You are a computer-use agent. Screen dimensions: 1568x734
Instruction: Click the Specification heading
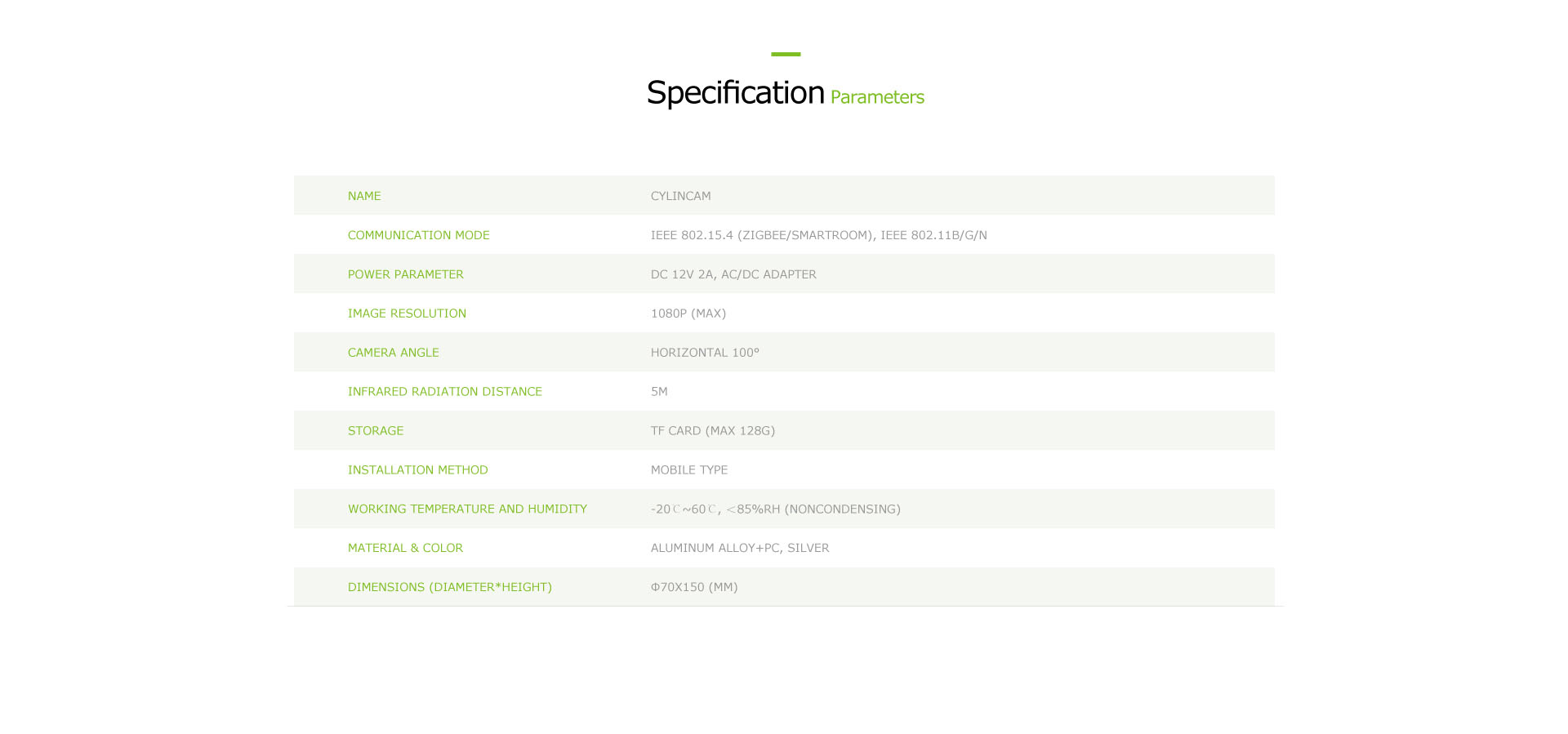pos(735,93)
